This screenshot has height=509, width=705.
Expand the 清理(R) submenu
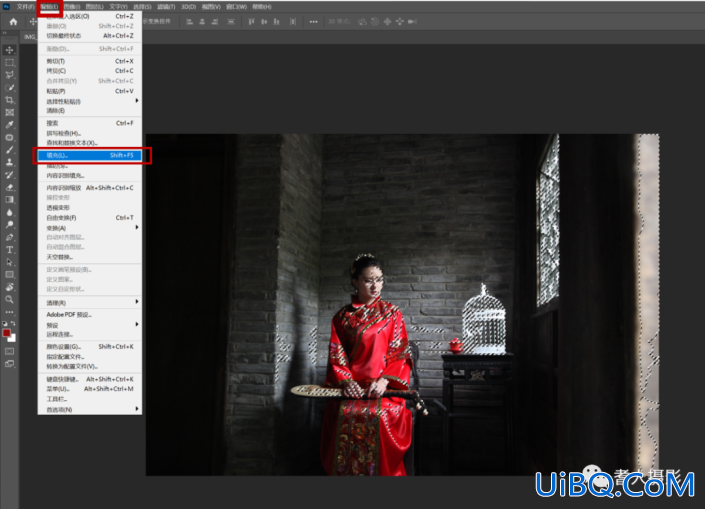click(x=89, y=303)
